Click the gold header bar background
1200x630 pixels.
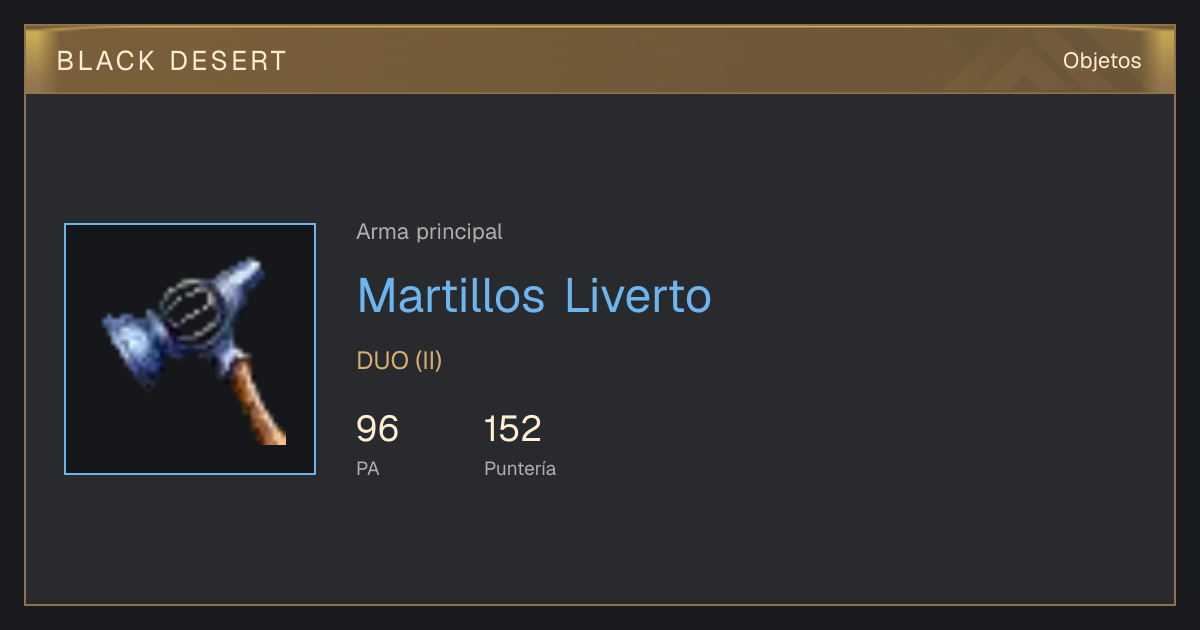point(600,60)
